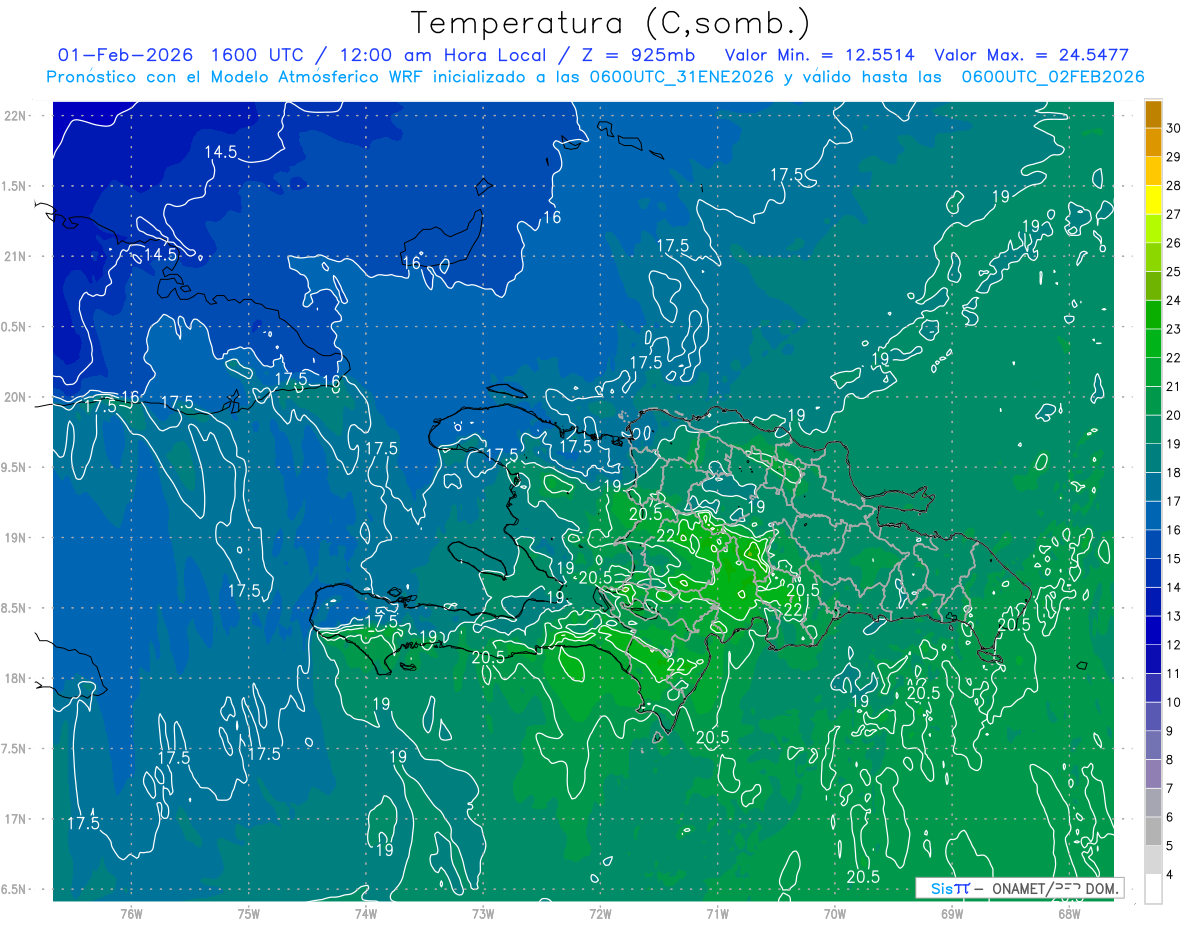Pick the teal colorbar segment between 18 and 19
1200x927 pixels.
pyautogui.click(x=1153, y=459)
